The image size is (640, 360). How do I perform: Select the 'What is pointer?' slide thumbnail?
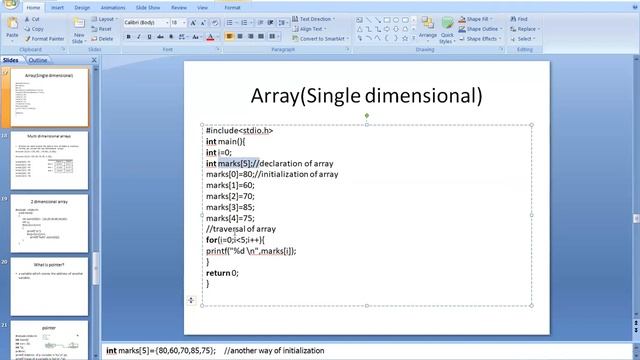[49, 287]
